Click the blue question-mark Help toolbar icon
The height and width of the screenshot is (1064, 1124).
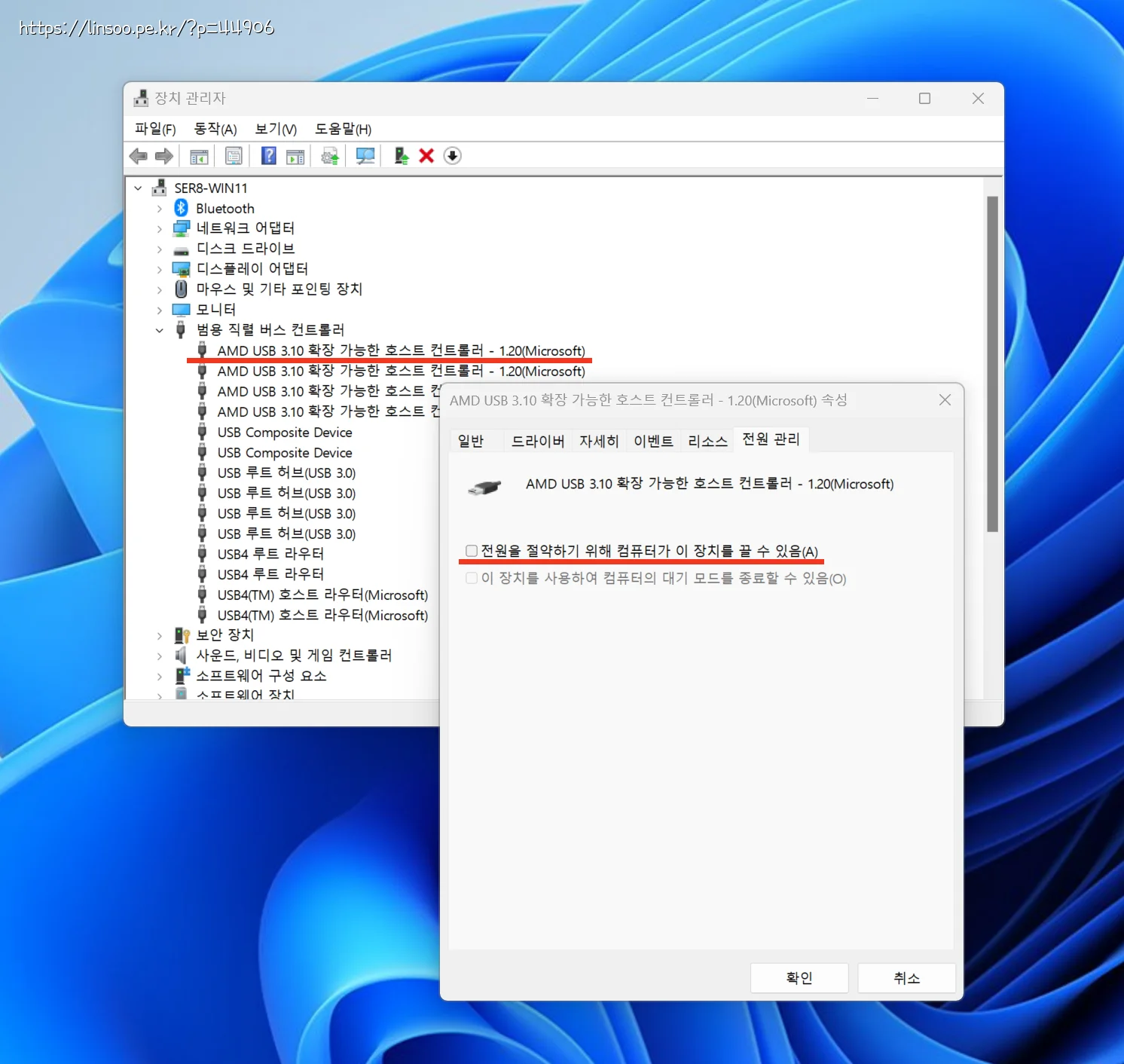[268, 155]
